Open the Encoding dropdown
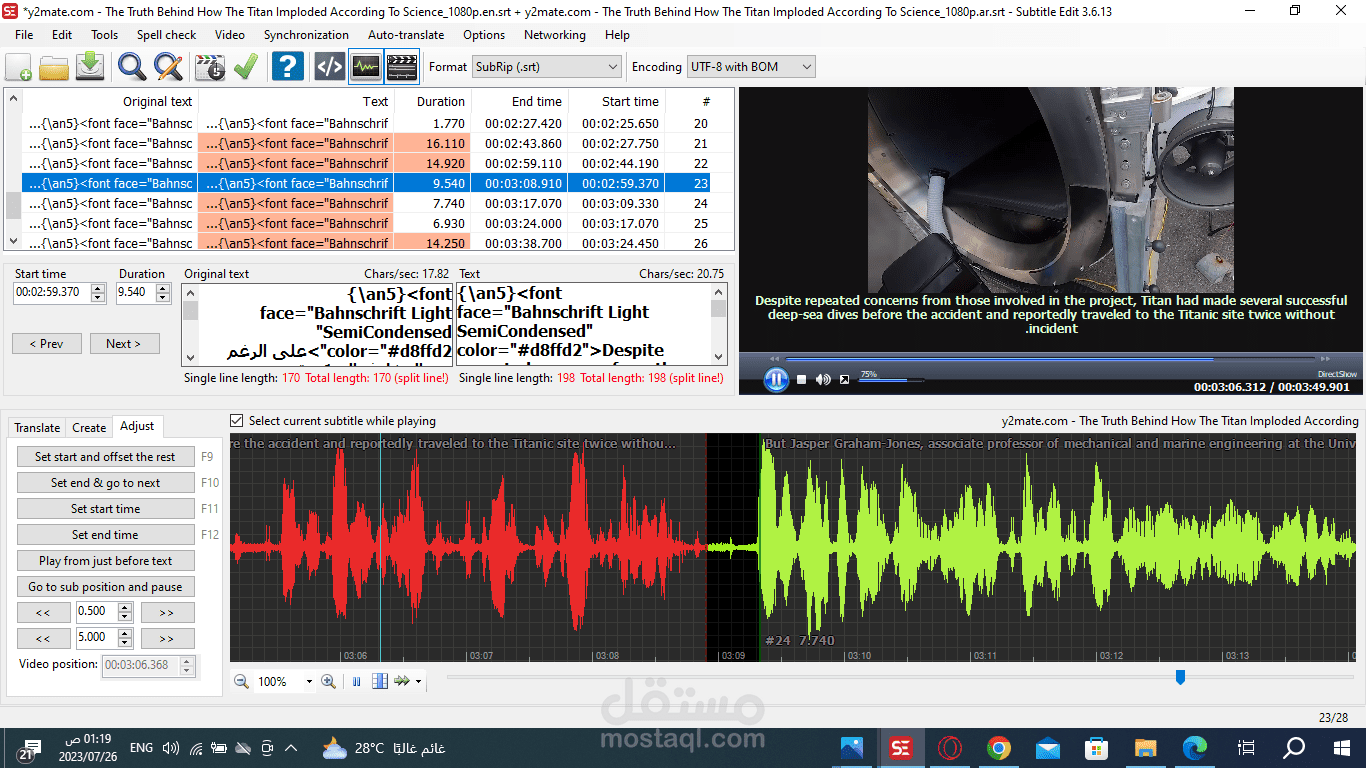 [x=751, y=67]
